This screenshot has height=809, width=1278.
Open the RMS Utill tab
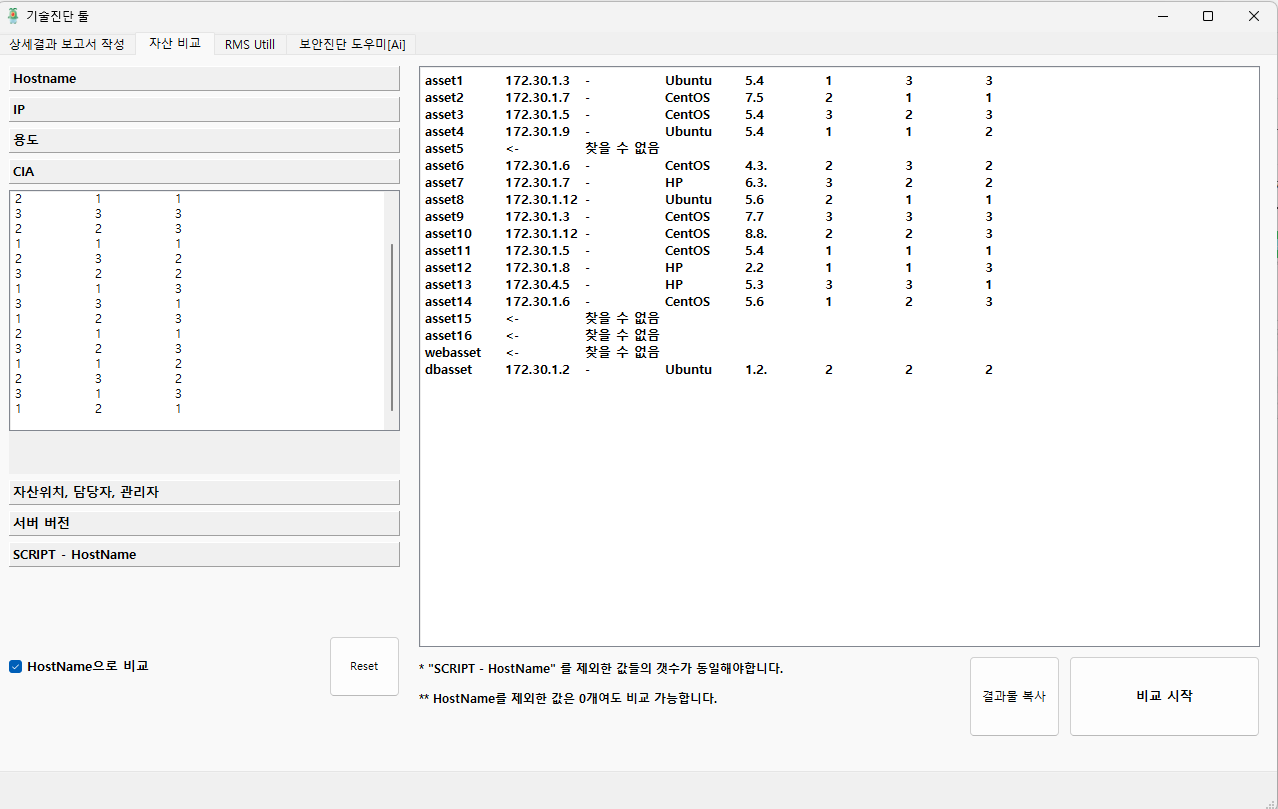tap(250, 44)
